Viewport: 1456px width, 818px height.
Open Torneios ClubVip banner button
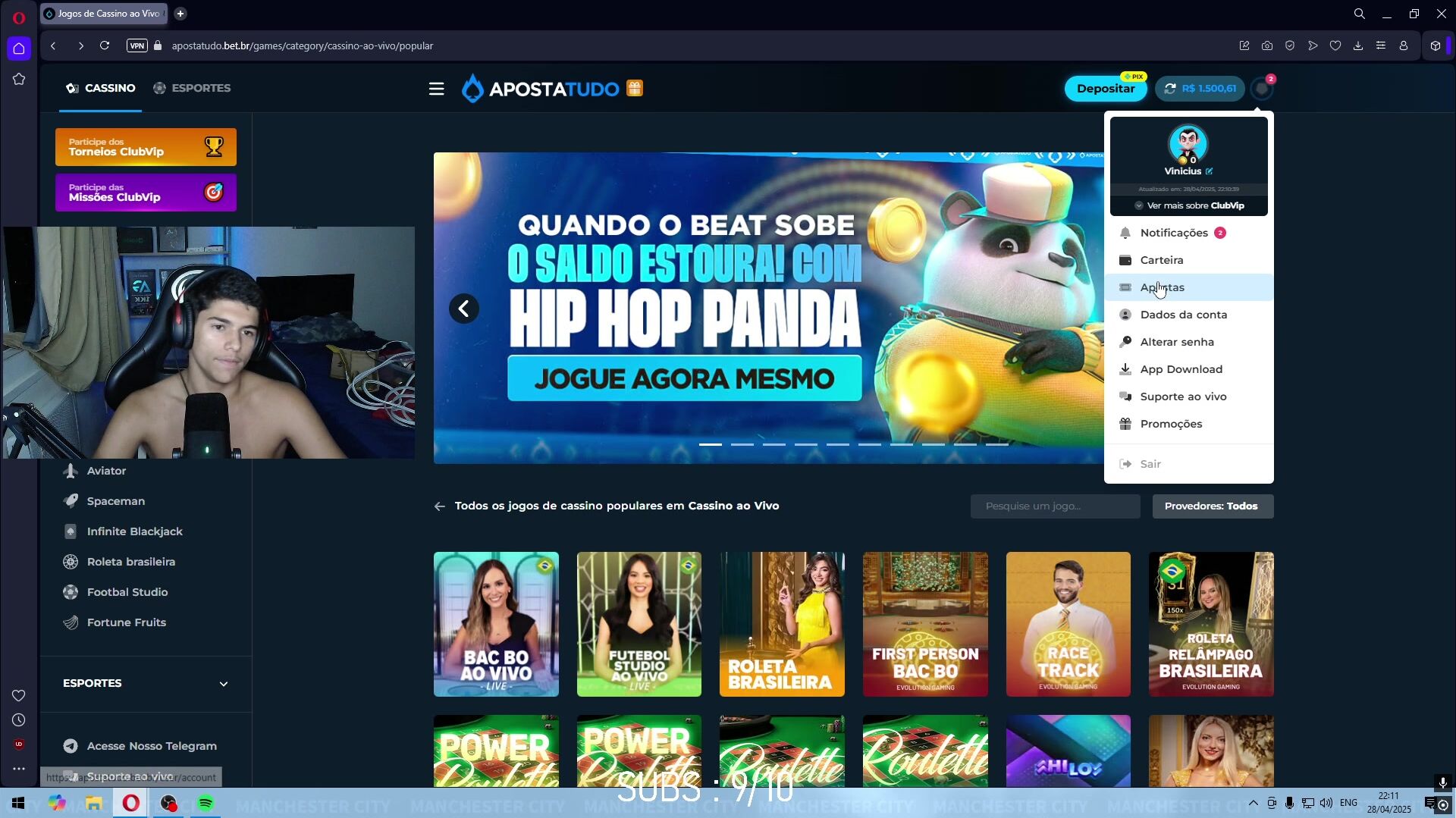tap(146, 147)
